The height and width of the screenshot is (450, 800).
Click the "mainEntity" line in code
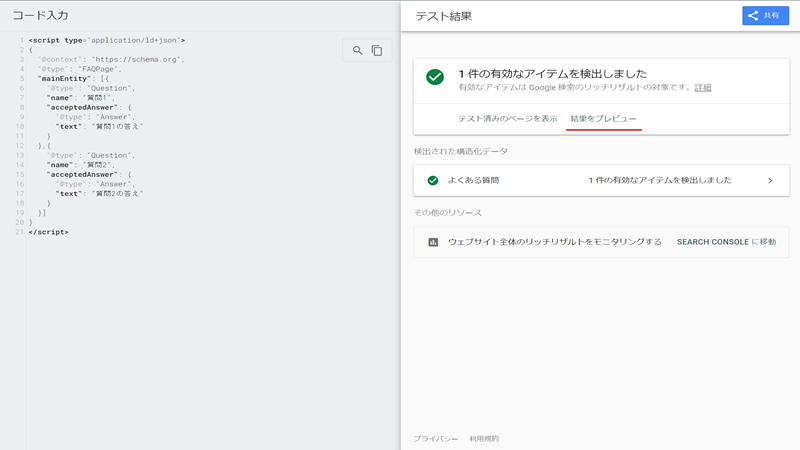point(73,79)
